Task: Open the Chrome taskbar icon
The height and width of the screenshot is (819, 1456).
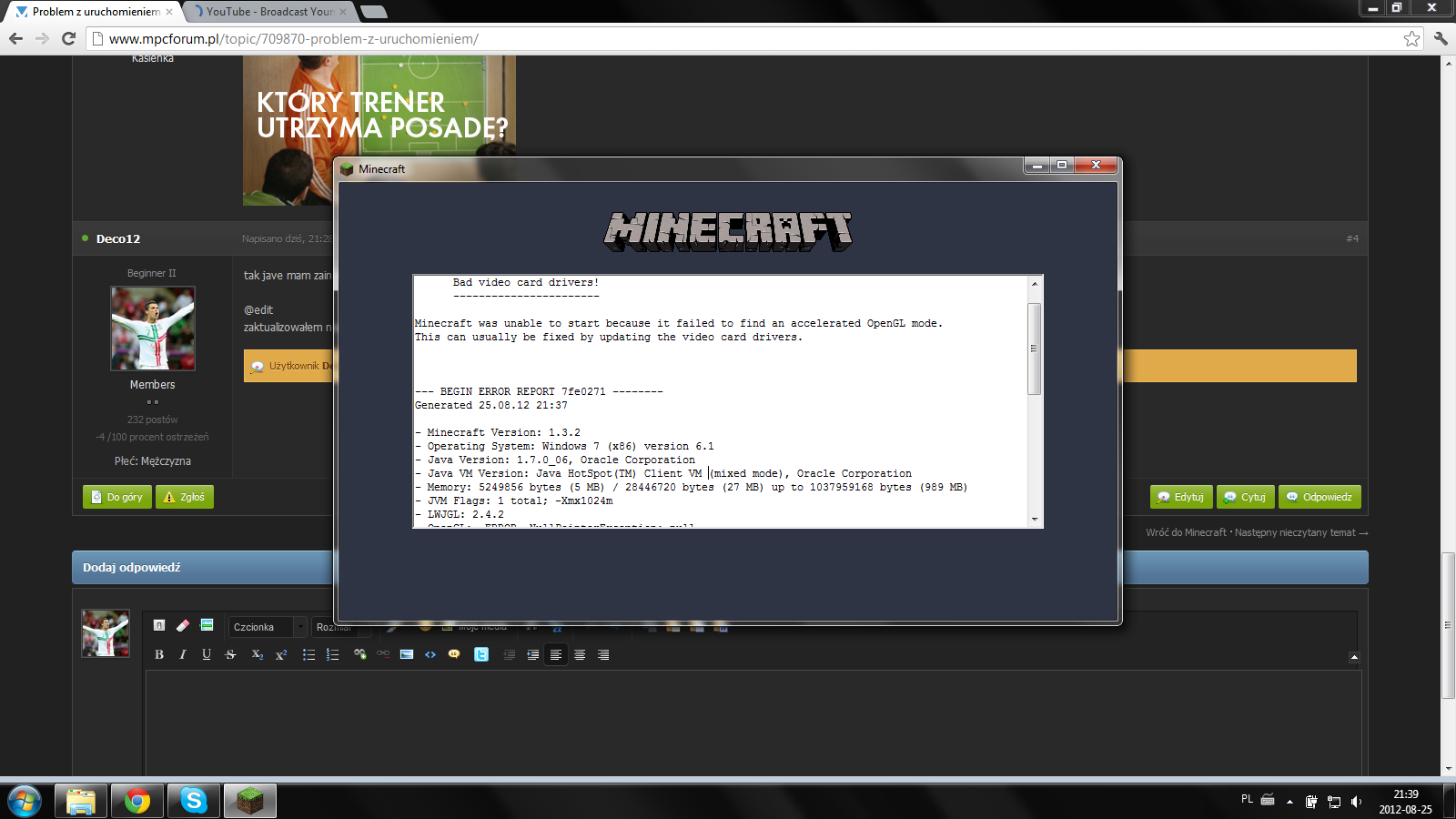Action: click(x=137, y=801)
